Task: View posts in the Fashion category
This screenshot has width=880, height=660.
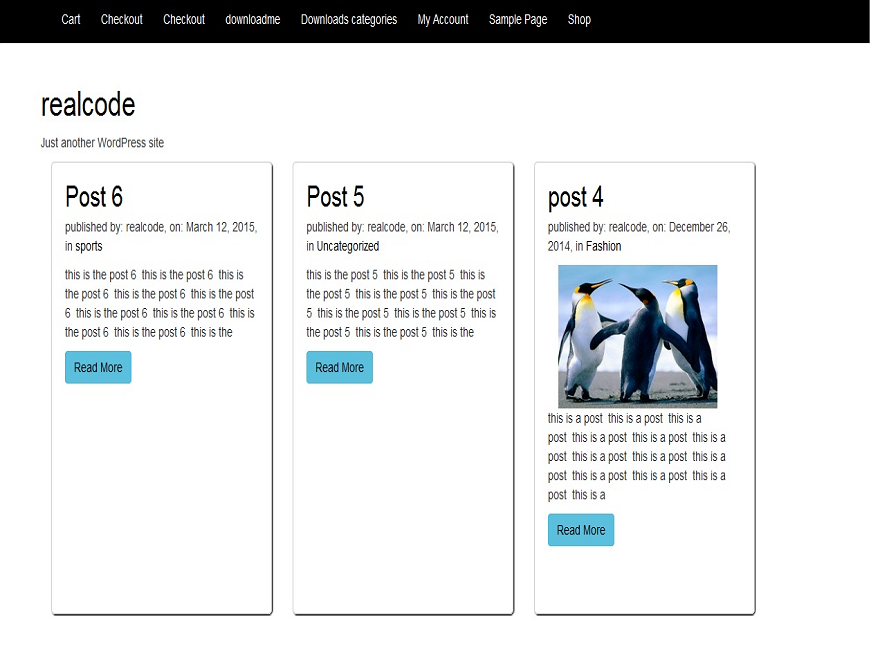Action: (604, 246)
